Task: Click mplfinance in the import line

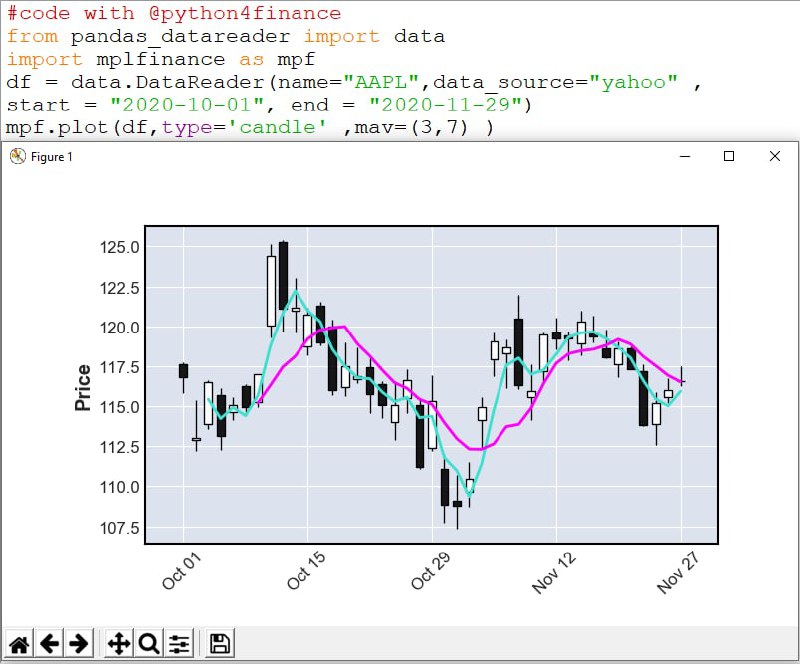Action: pyautogui.click(x=161, y=60)
